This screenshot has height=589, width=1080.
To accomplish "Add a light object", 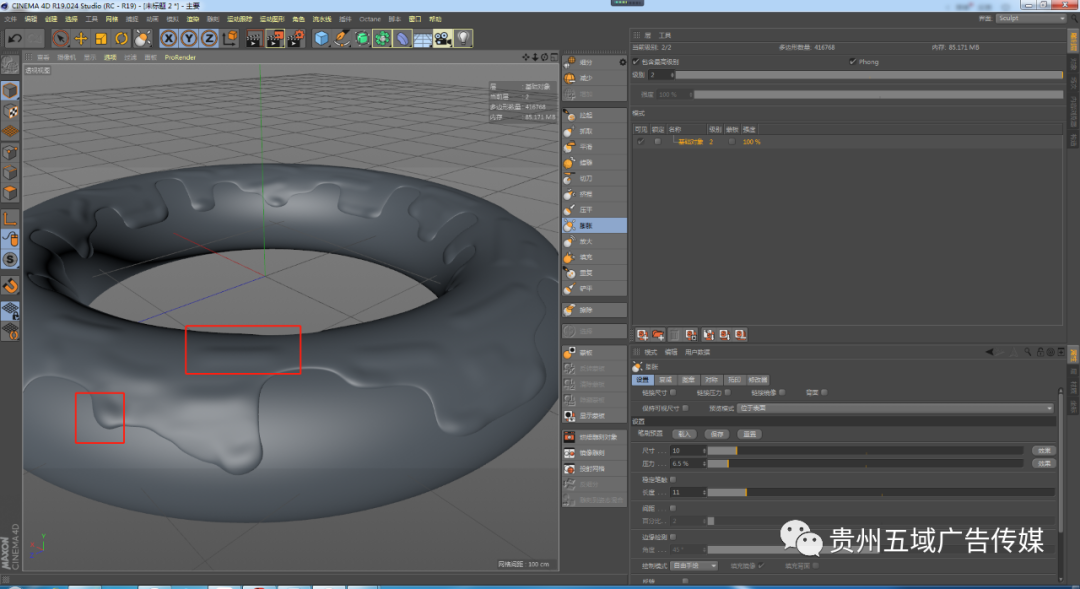I will point(464,39).
